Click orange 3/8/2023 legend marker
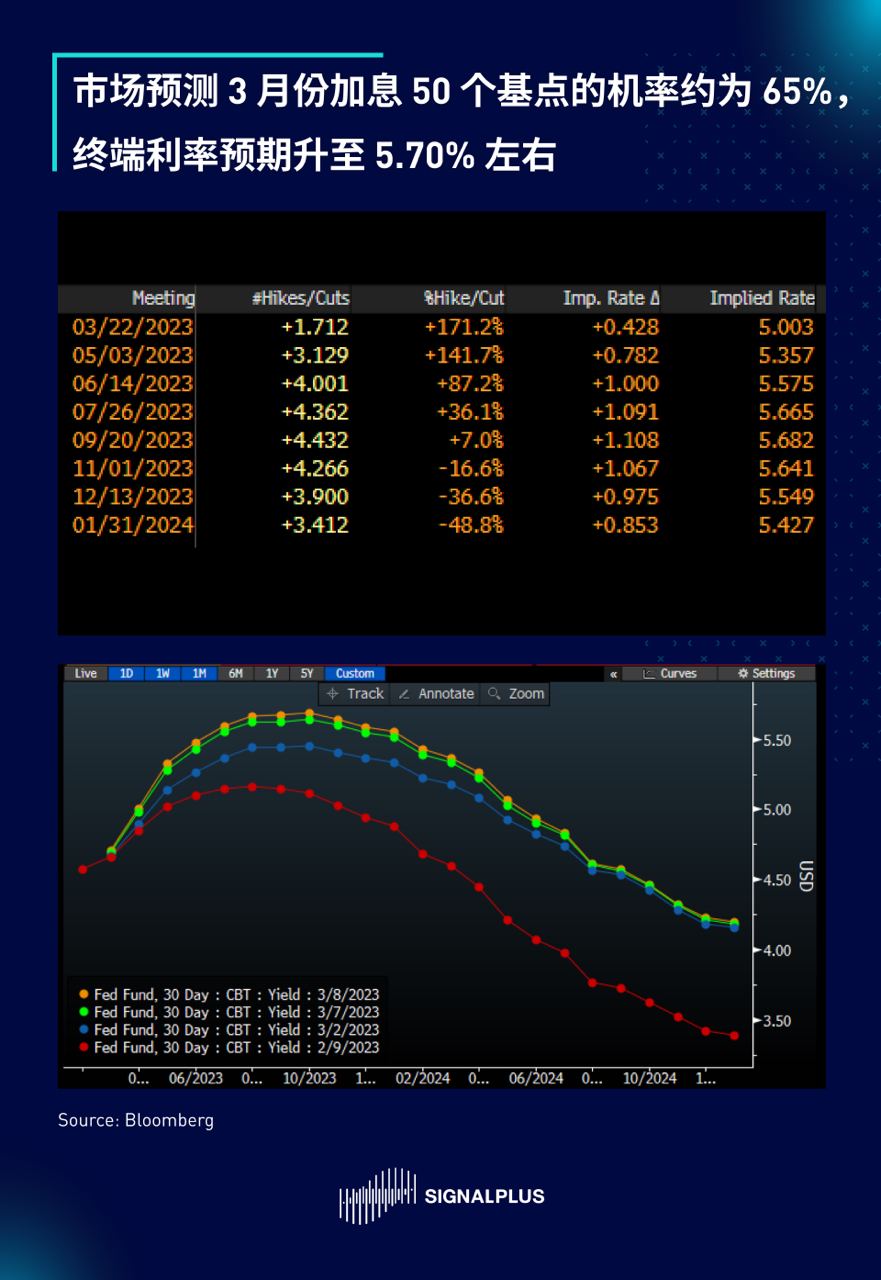This screenshot has height=1280, width=881. point(83,994)
